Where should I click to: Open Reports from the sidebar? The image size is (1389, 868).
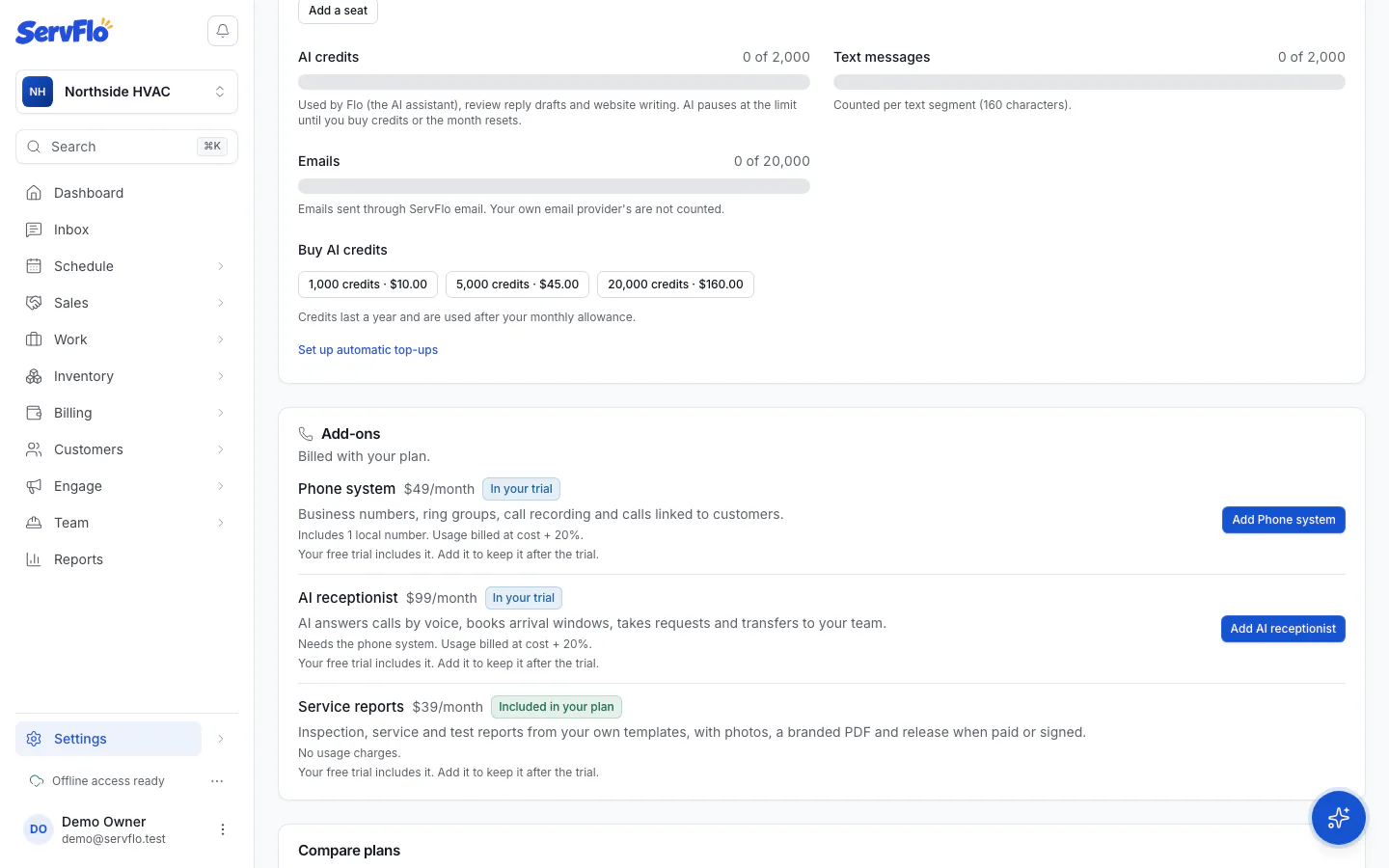126,559
